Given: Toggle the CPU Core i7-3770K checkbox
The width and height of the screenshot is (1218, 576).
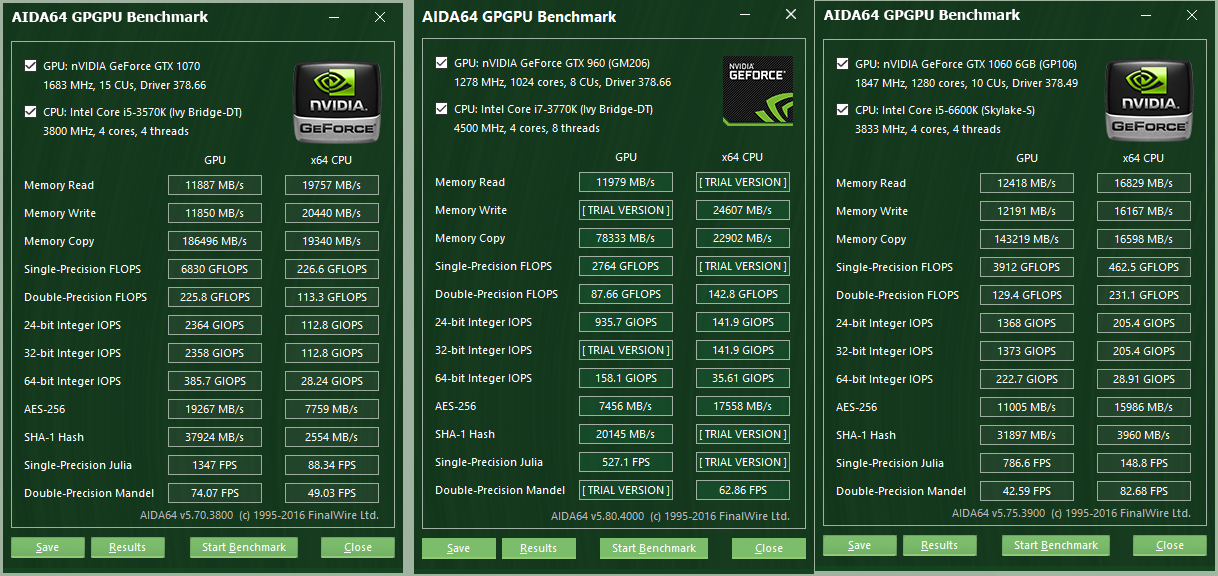Looking at the screenshot, I should tap(441, 109).
